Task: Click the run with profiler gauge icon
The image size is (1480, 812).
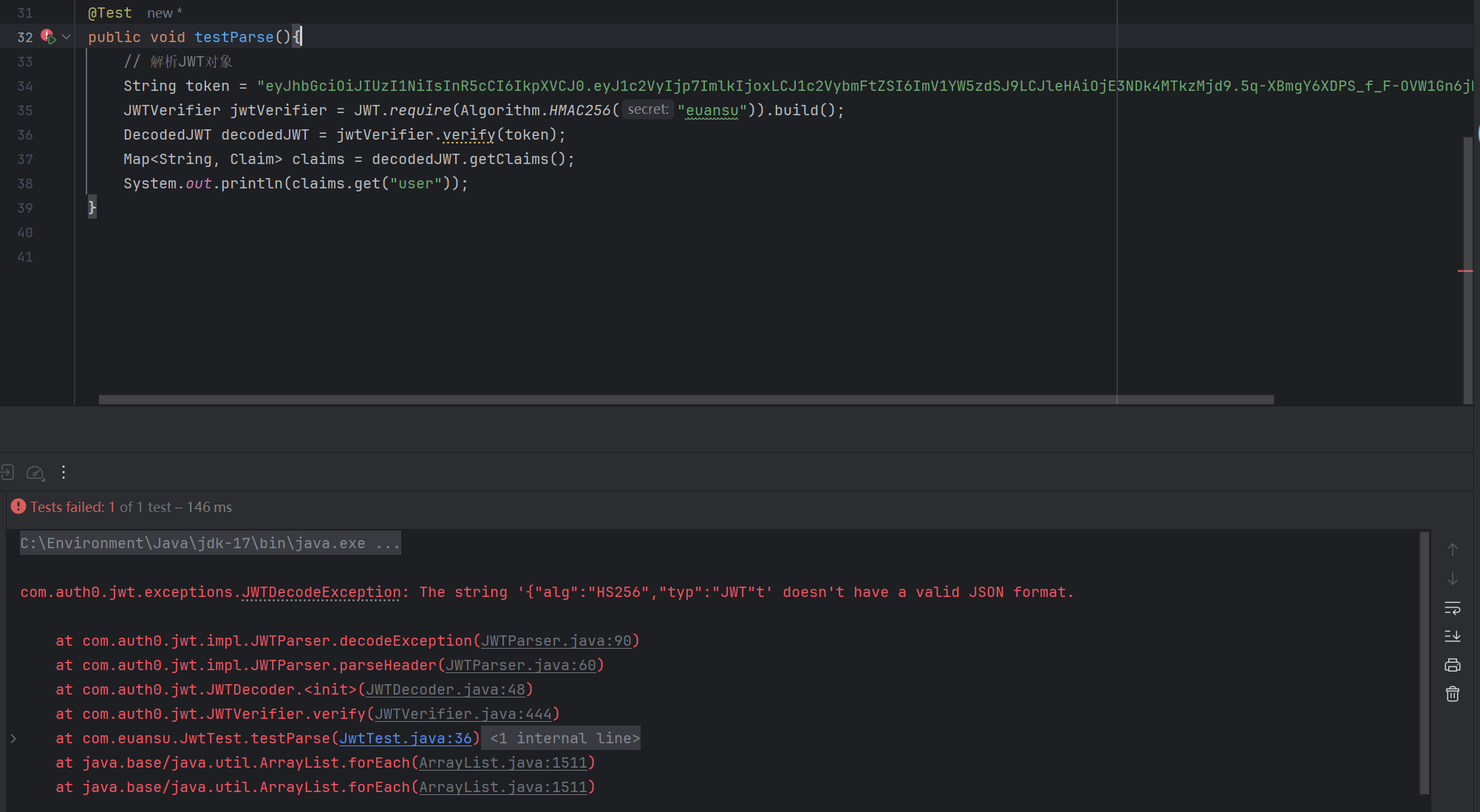Action: (x=35, y=473)
